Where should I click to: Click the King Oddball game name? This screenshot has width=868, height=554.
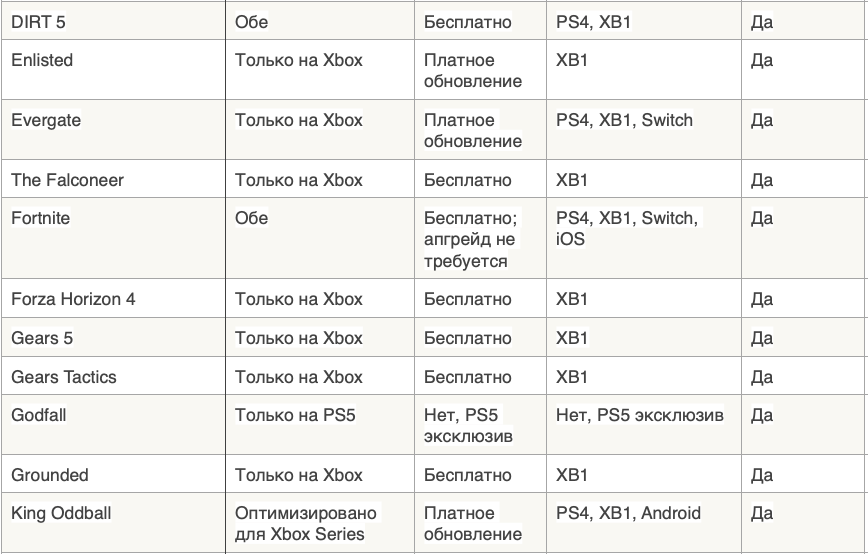(x=61, y=513)
